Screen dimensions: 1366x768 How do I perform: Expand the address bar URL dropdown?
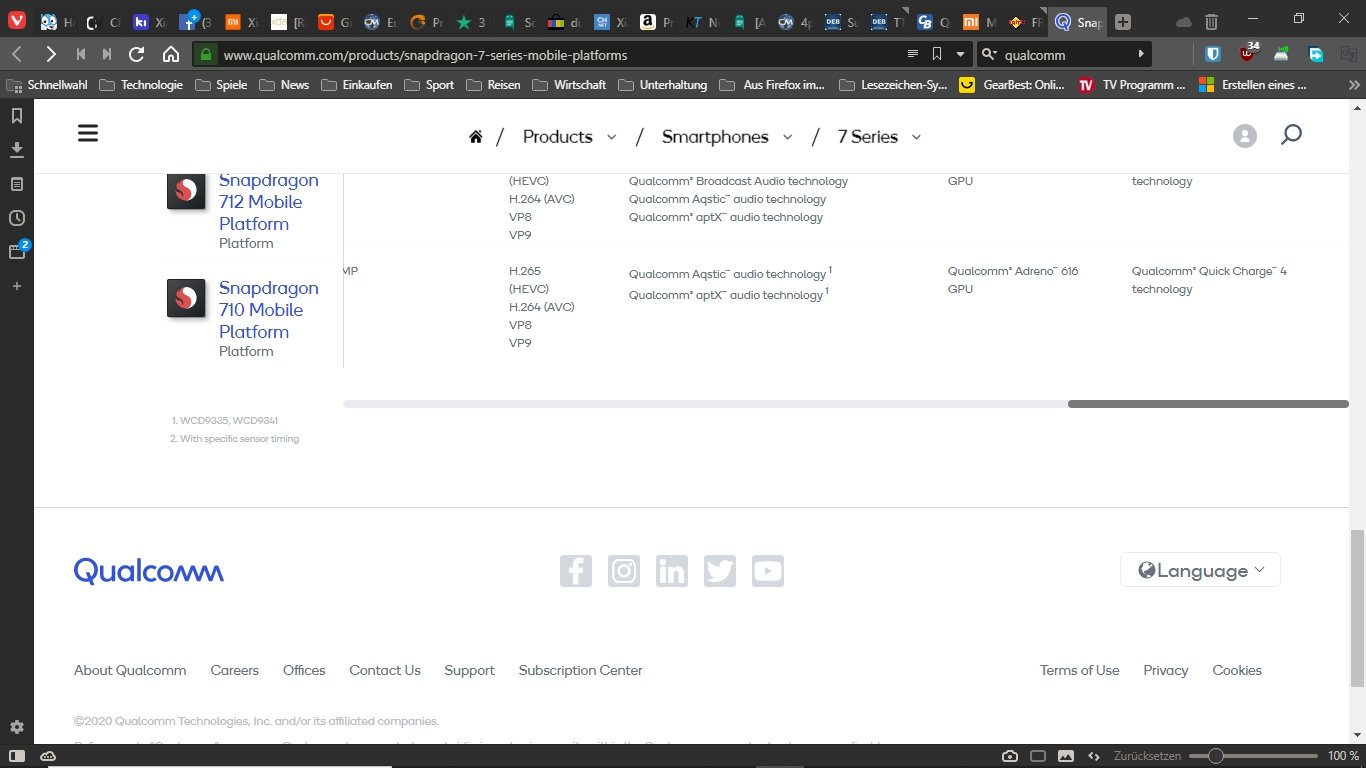coord(961,54)
